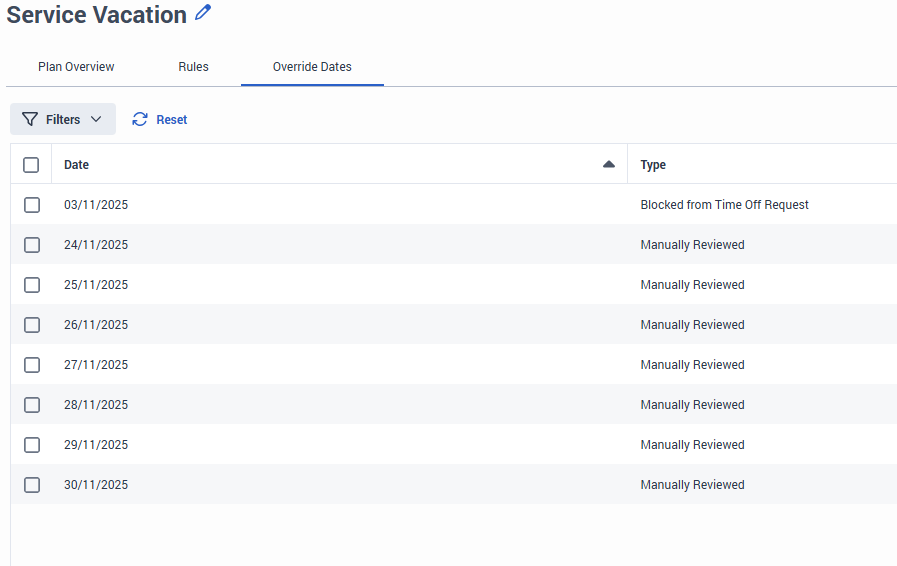Click the Blocked from Time Off Request cell
Image resolution: width=897 pixels, height=566 pixels.
(x=724, y=205)
